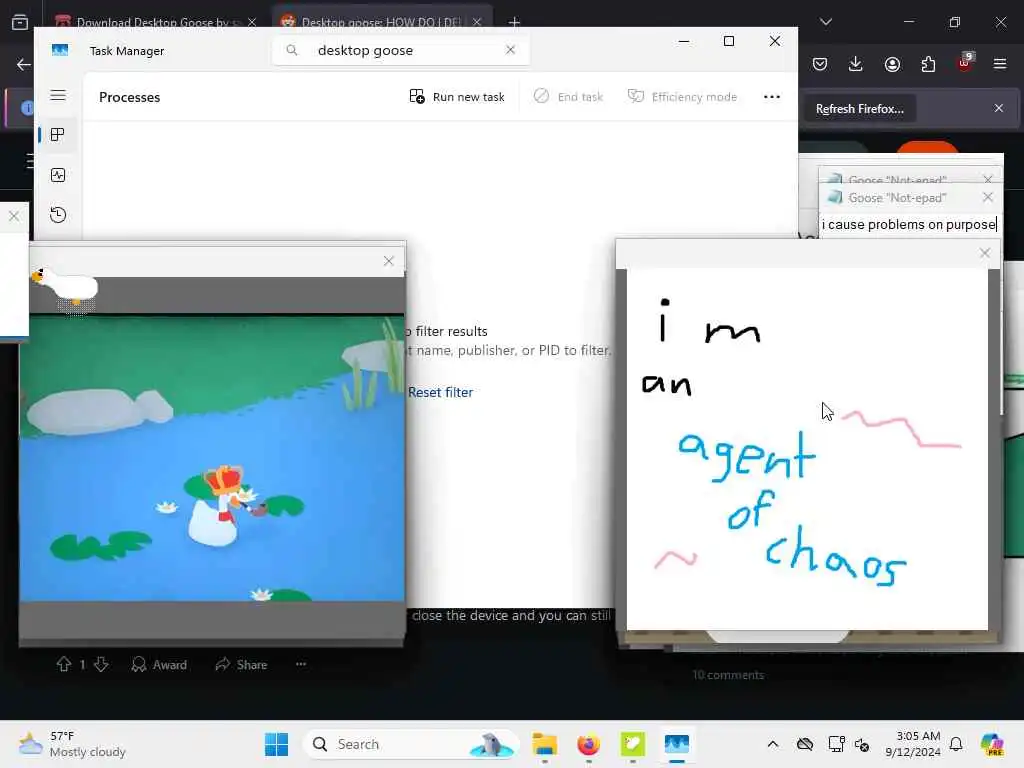Open Task Manager hamburger navigation menu
1024x768 pixels.
point(58,95)
